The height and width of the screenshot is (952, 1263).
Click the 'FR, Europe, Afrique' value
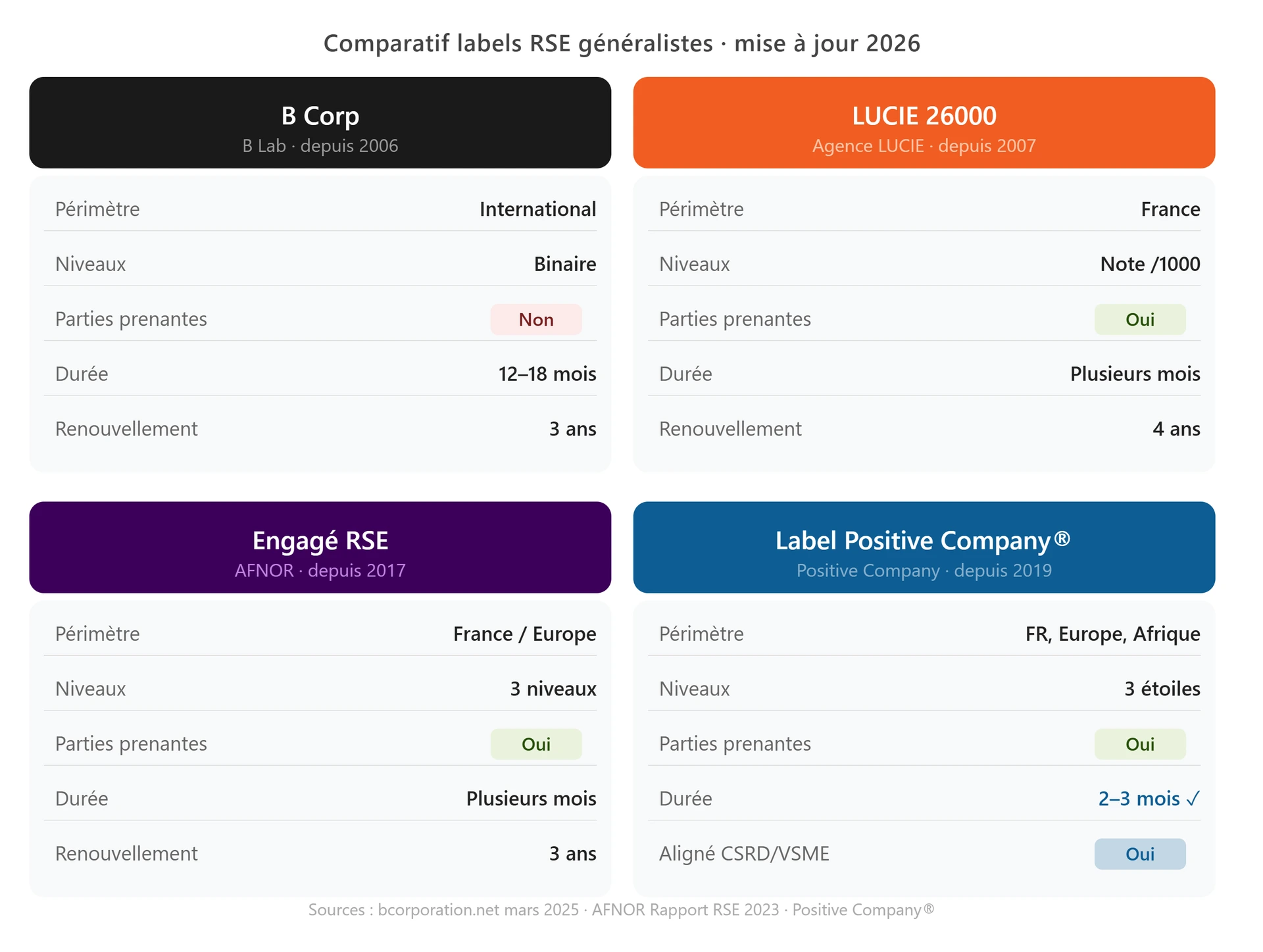(1112, 634)
